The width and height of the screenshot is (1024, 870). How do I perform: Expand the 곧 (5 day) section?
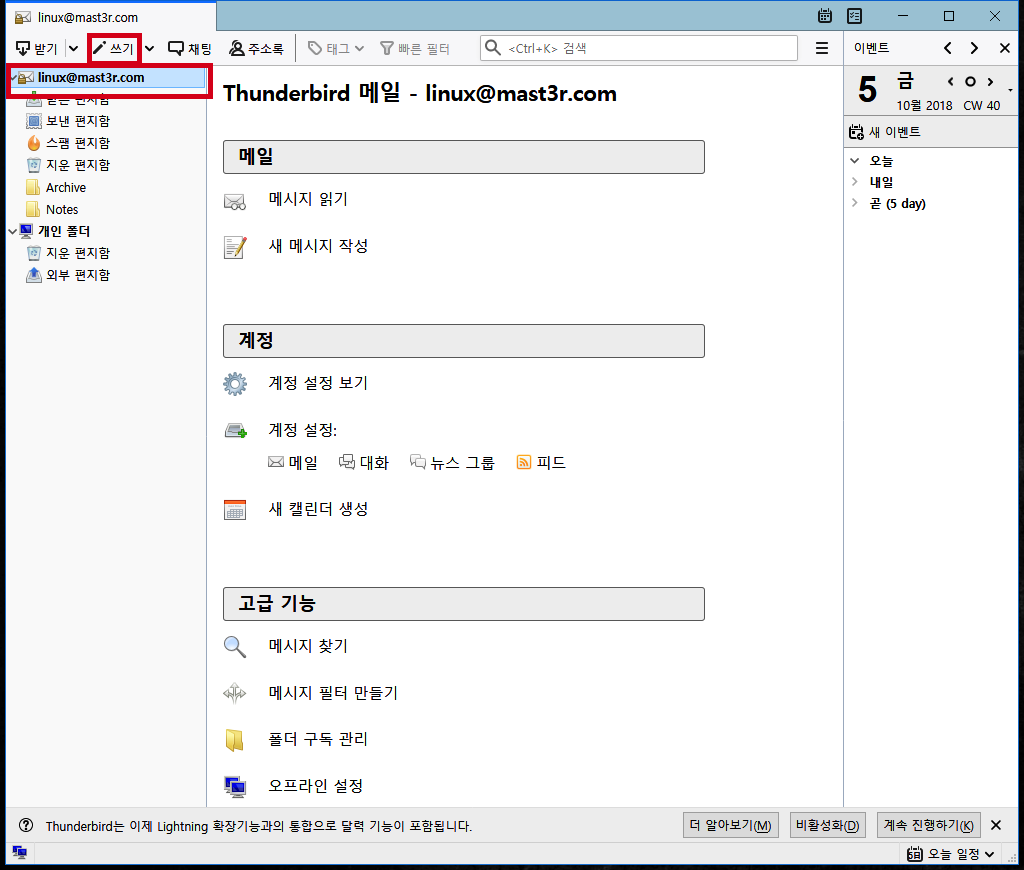[x=854, y=203]
